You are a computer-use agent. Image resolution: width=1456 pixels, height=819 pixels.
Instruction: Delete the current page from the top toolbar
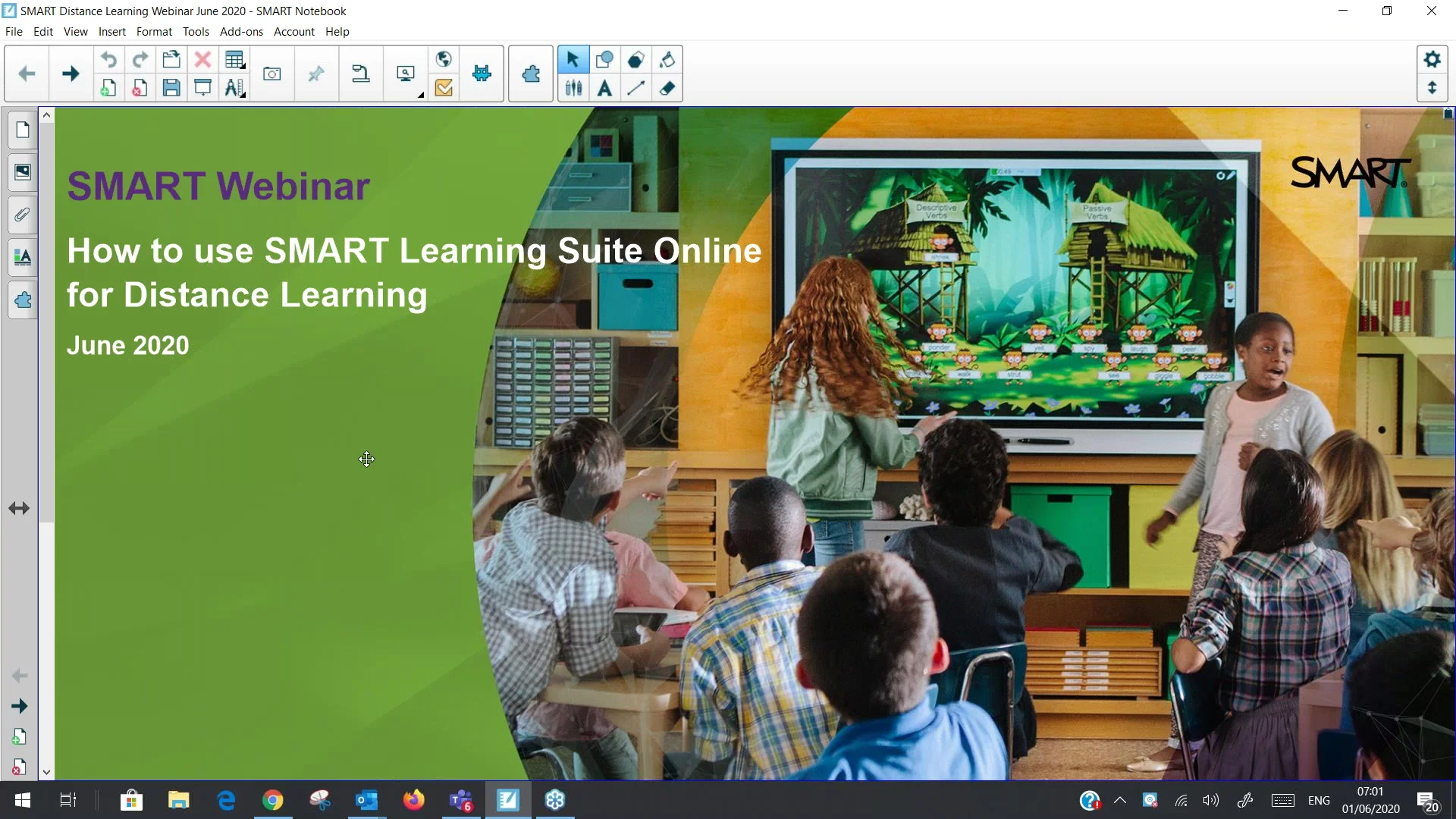[x=140, y=88]
